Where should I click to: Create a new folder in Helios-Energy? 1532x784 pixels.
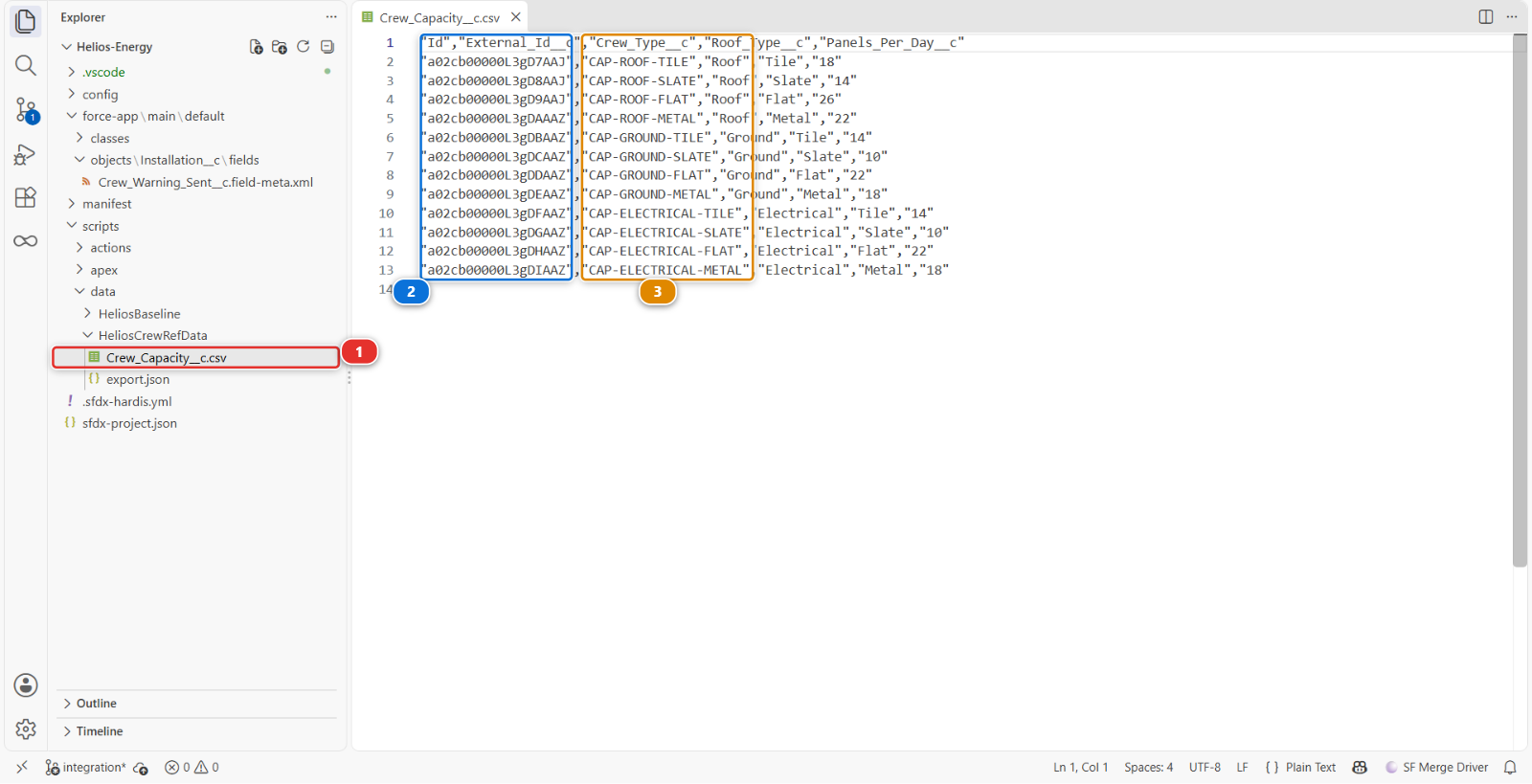[x=280, y=47]
